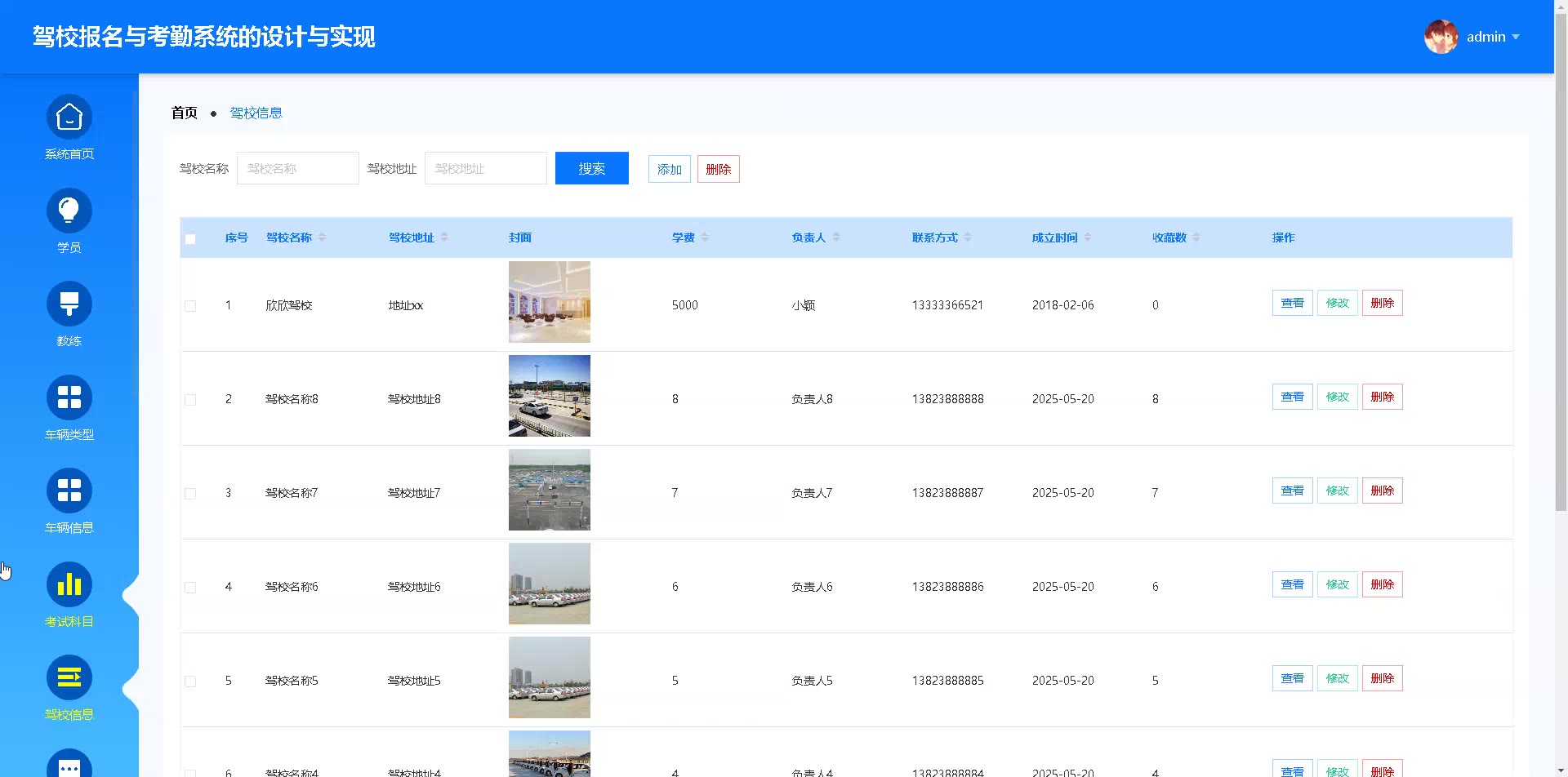Open the 教练 sidebar icon
Image resolution: width=1568 pixels, height=777 pixels.
point(69,304)
